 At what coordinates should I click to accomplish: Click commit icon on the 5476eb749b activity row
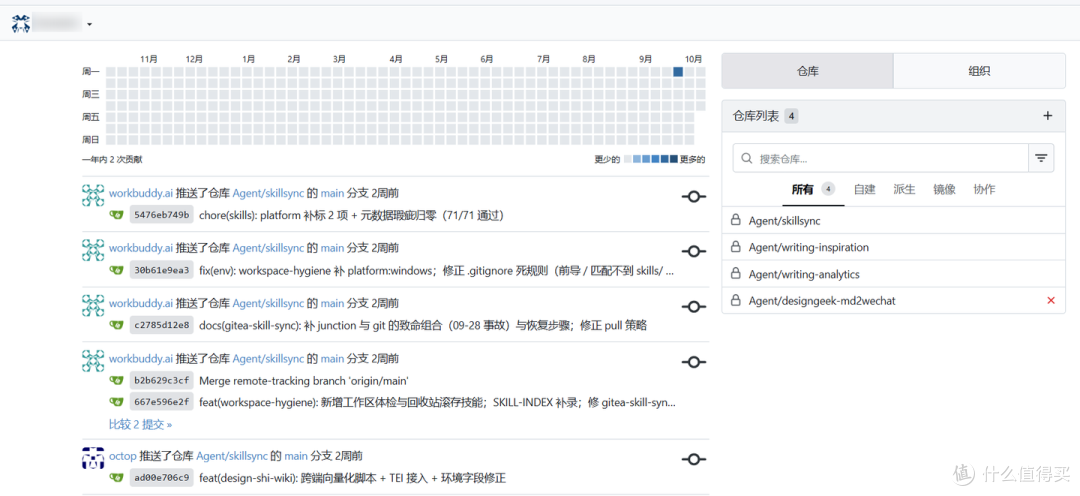694,197
